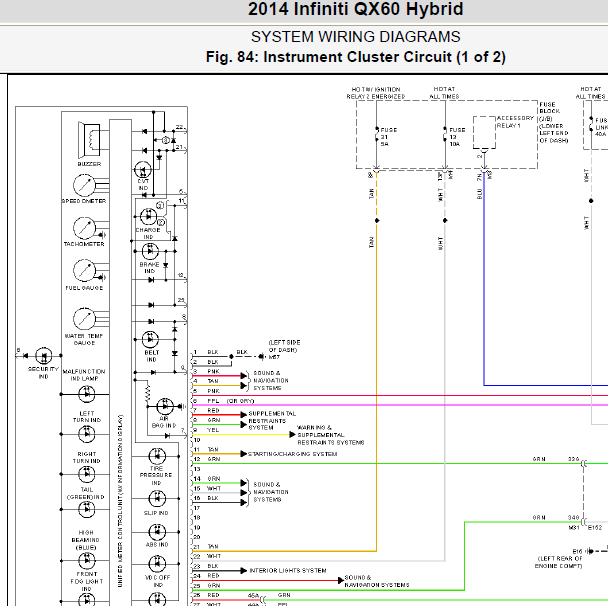This screenshot has height=606, width=608.
Task: Click the 'SPEEDOMETER' label
Action: pos(84,201)
